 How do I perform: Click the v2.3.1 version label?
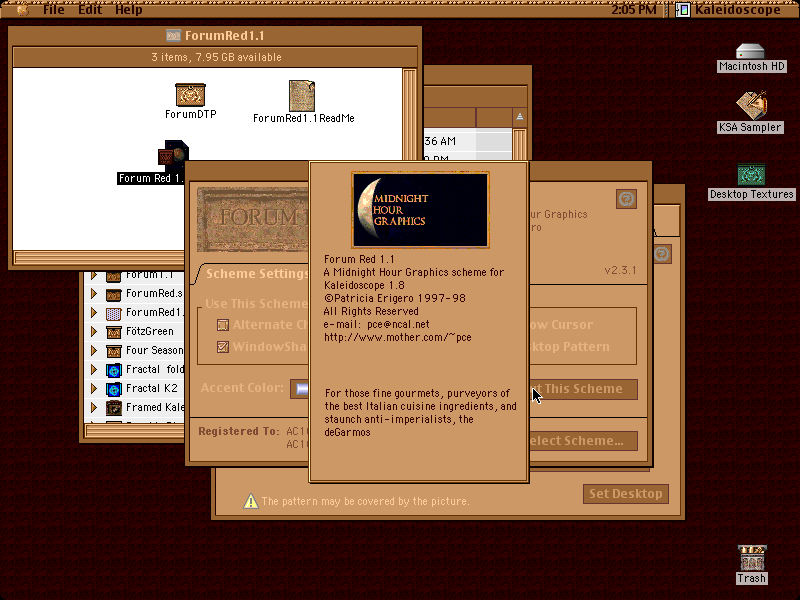point(620,270)
